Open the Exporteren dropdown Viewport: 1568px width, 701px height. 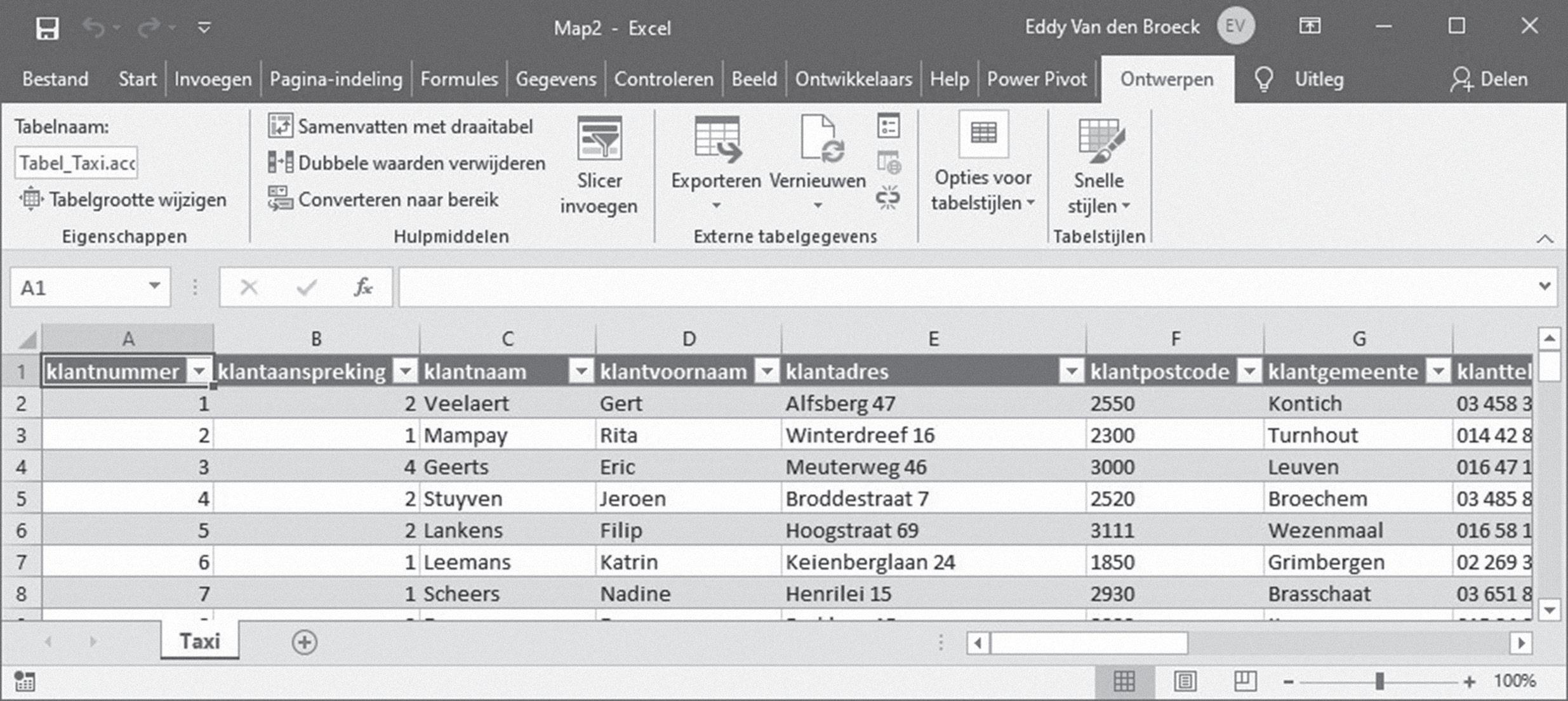pyautogui.click(x=716, y=206)
